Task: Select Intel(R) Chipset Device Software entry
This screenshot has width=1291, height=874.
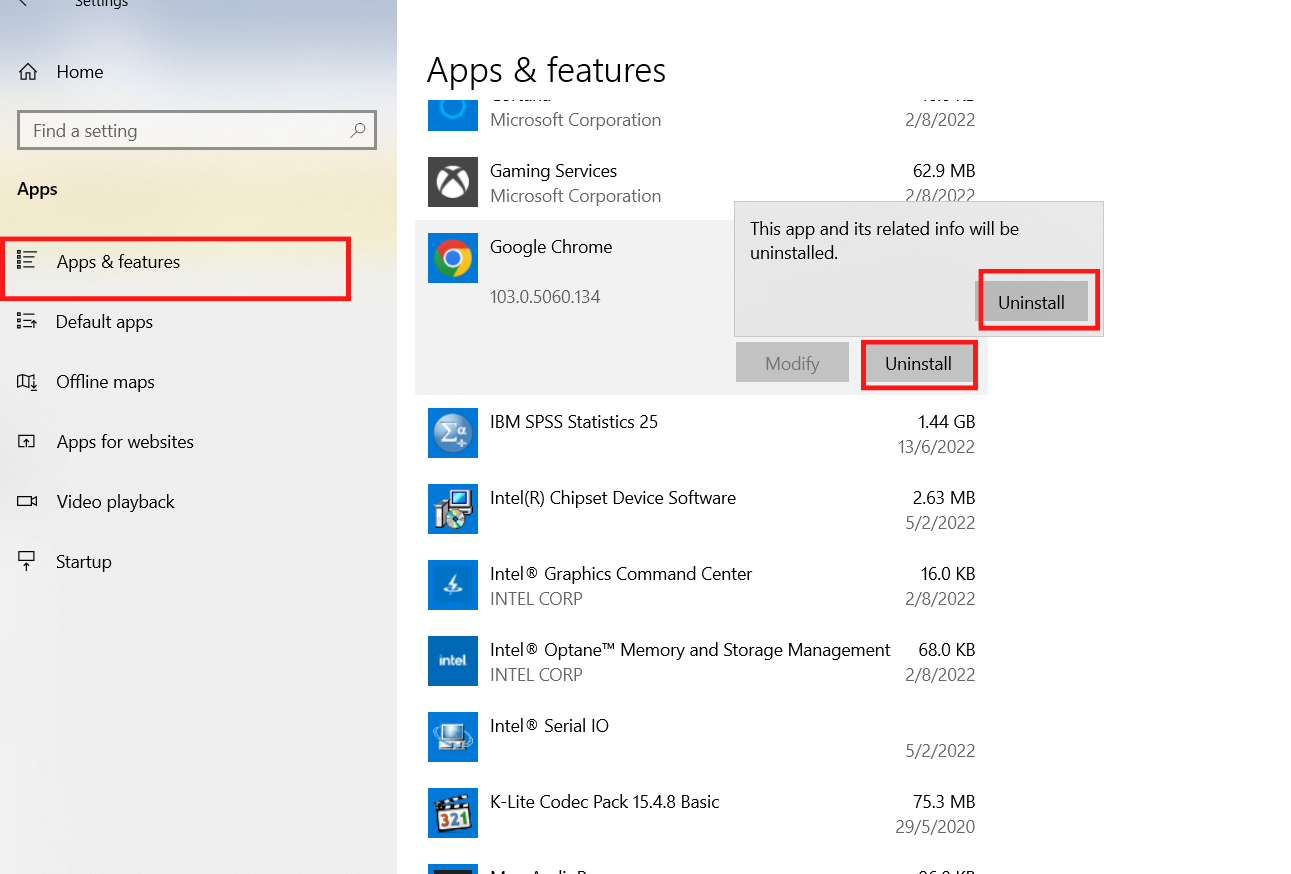Action: (613, 498)
